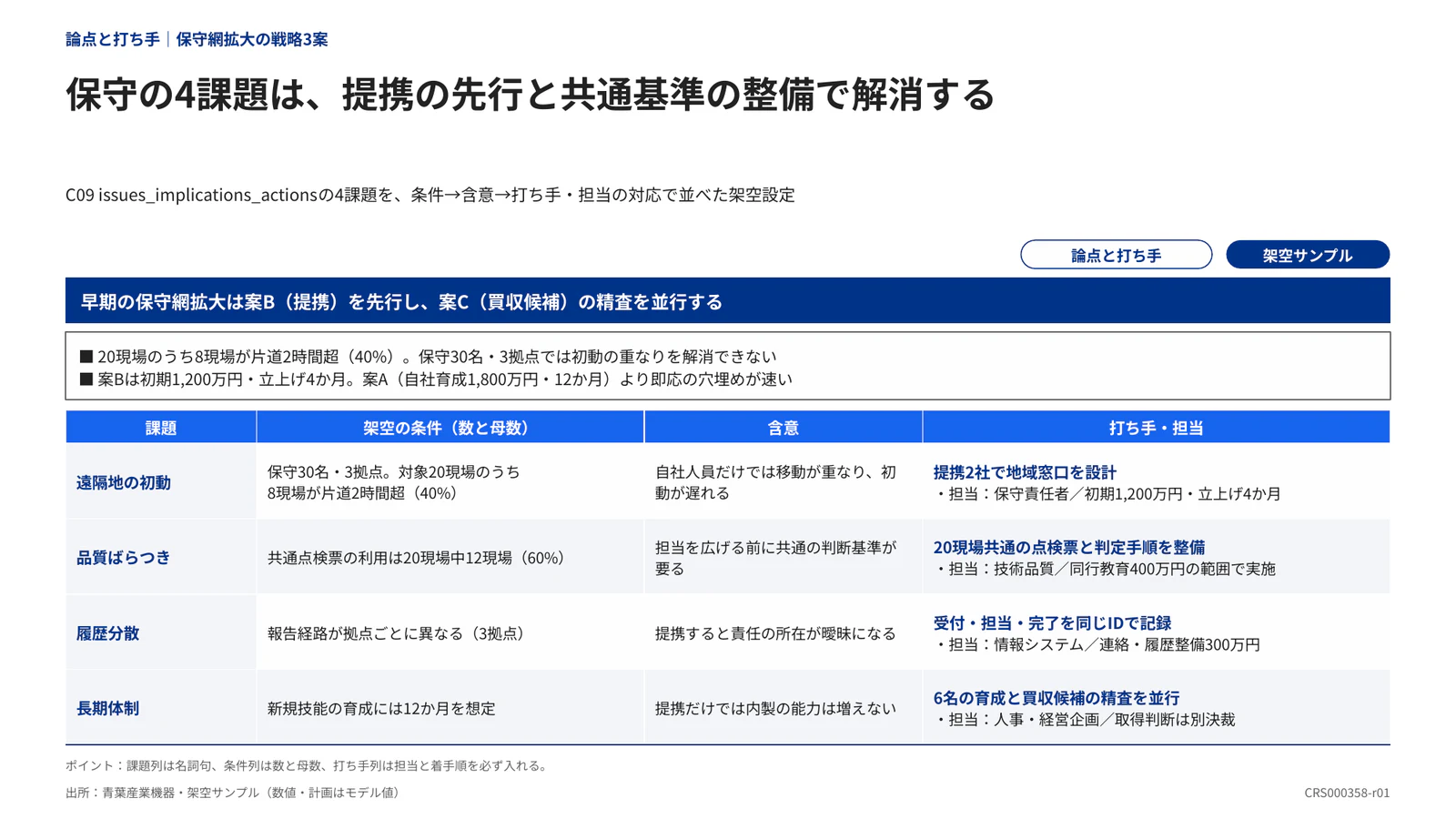Select the 履歴分散 row label
This screenshot has height=819, width=1456.
(x=107, y=633)
